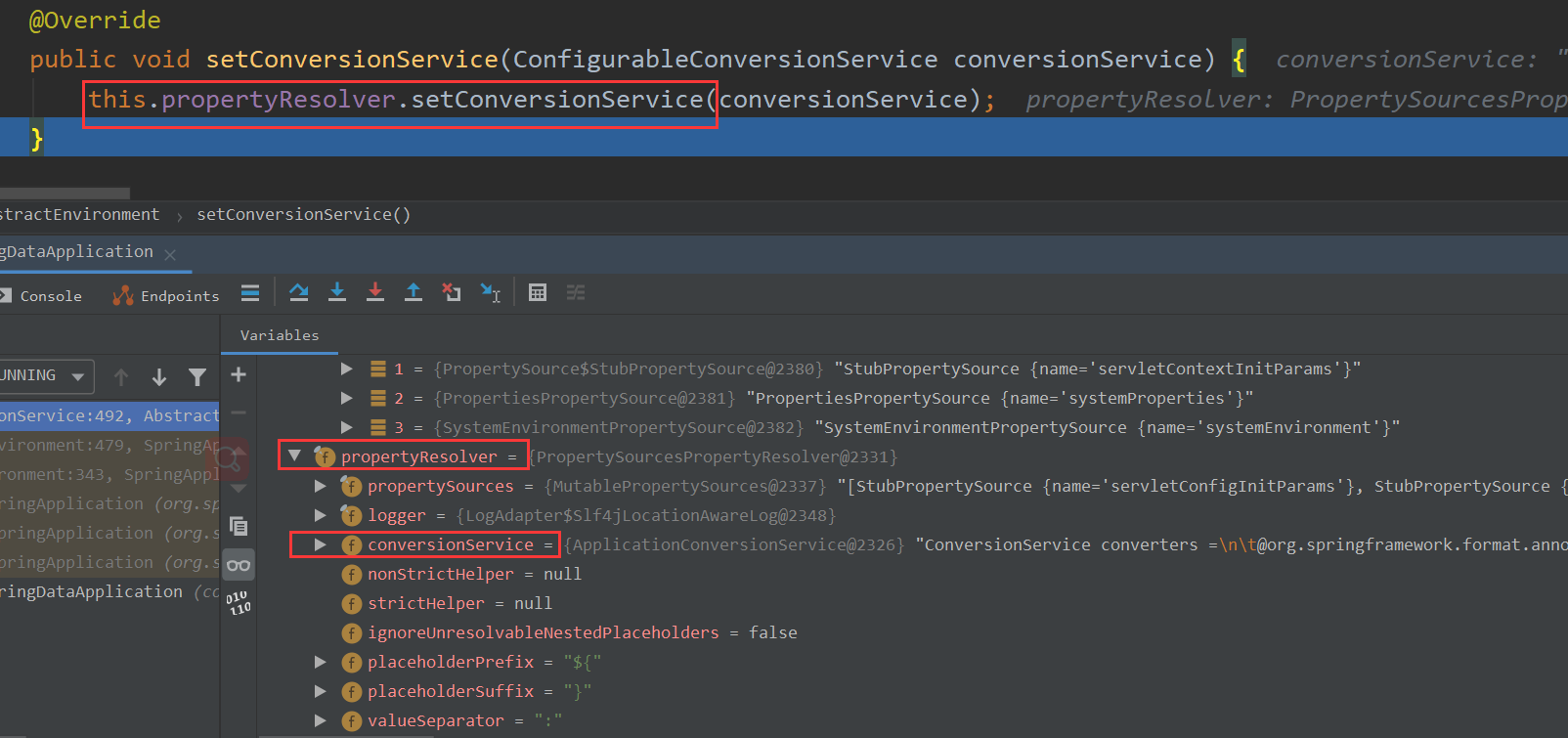Screen dimensions: 1568x738
Task: Collapse the propertyResolver node
Action: [294, 456]
